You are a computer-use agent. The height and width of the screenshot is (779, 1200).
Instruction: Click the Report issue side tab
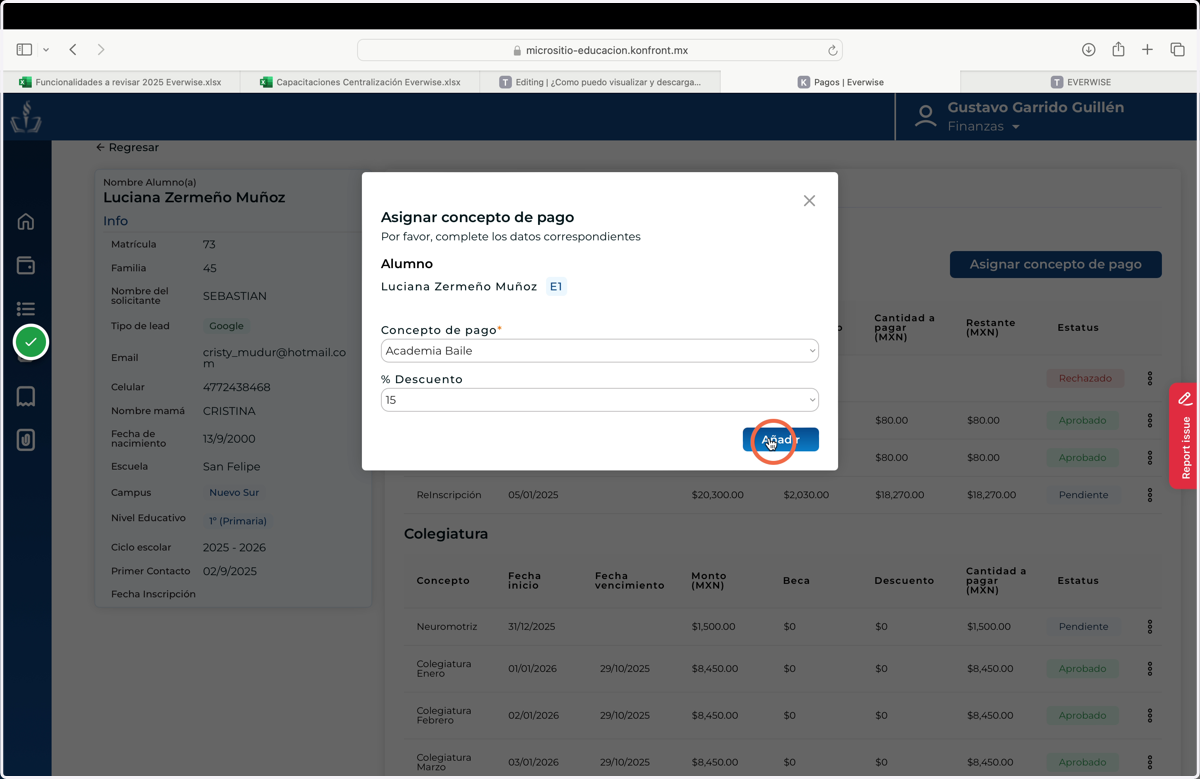1185,436
